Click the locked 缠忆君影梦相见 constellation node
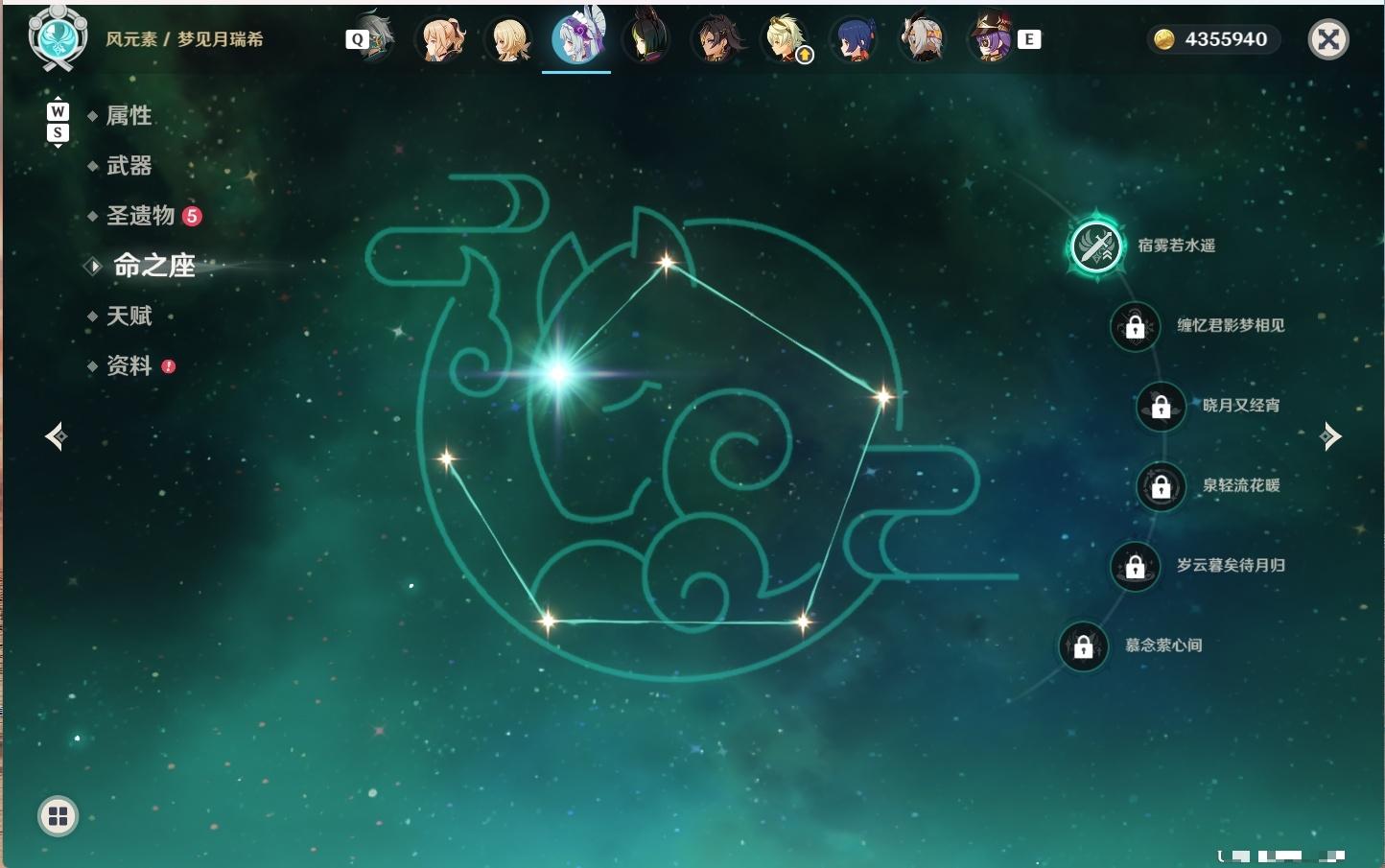This screenshot has width=1385, height=868. pos(1136,326)
